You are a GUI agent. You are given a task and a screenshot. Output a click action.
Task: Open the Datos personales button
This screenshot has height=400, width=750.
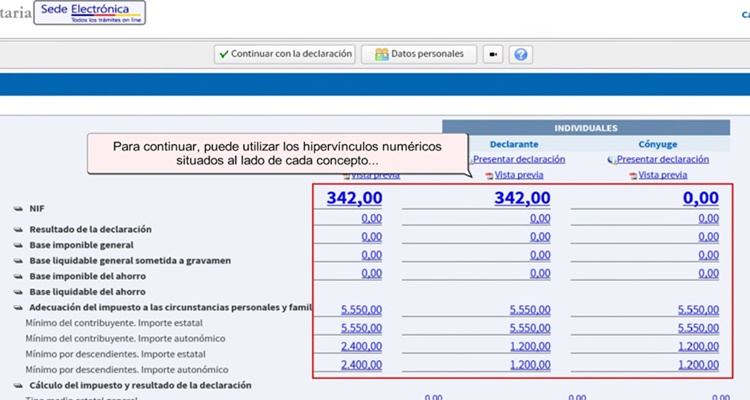pyautogui.click(x=418, y=54)
